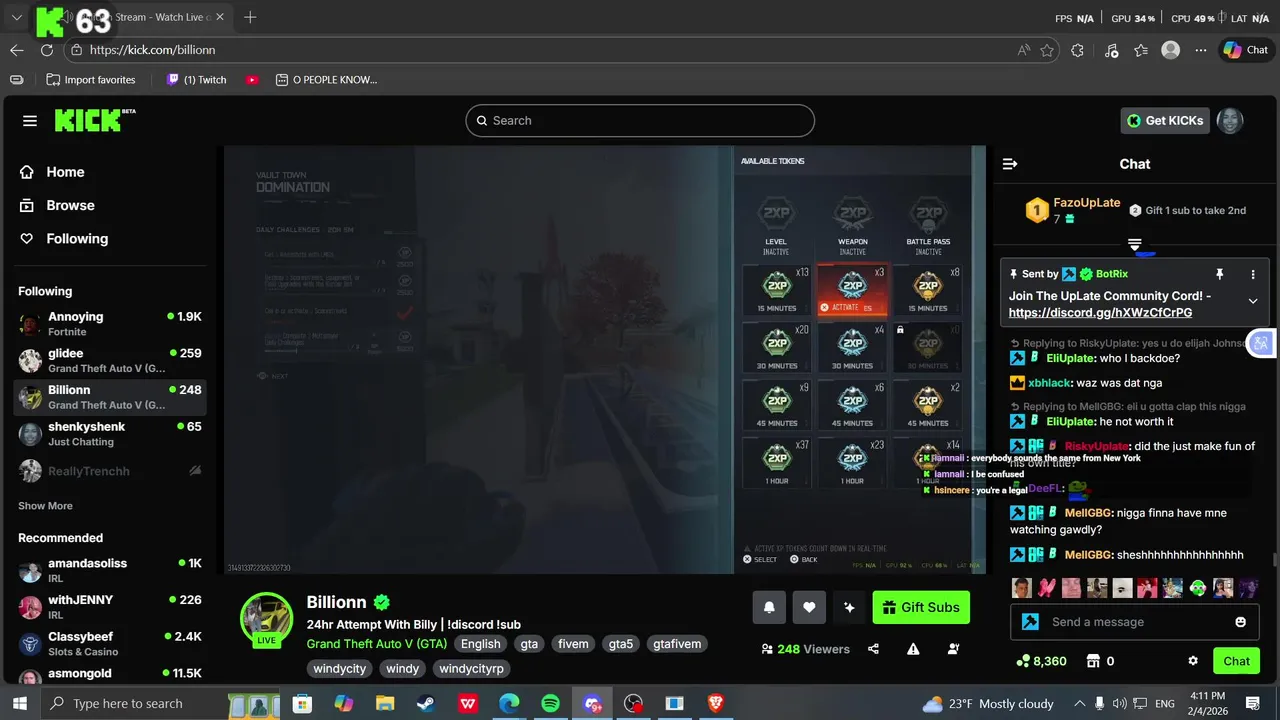Open the user profile avatar menu
Viewport: 1280px width, 720px height.
(x=1230, y=121)
